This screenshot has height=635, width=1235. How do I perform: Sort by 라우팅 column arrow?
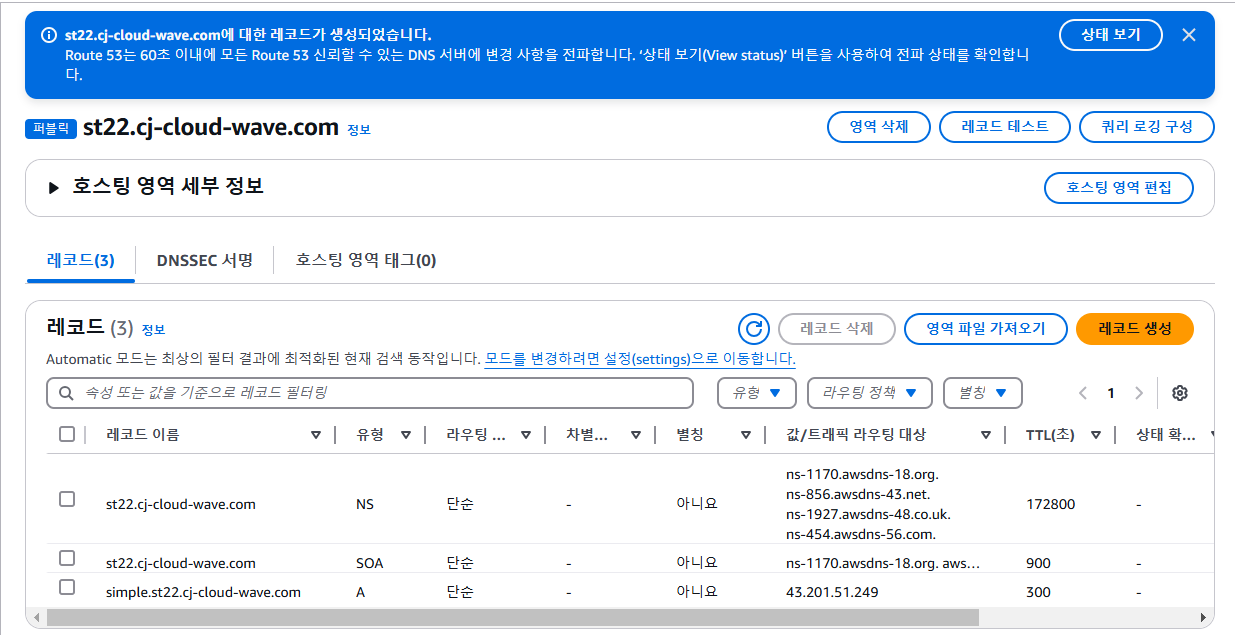point(526,435)
